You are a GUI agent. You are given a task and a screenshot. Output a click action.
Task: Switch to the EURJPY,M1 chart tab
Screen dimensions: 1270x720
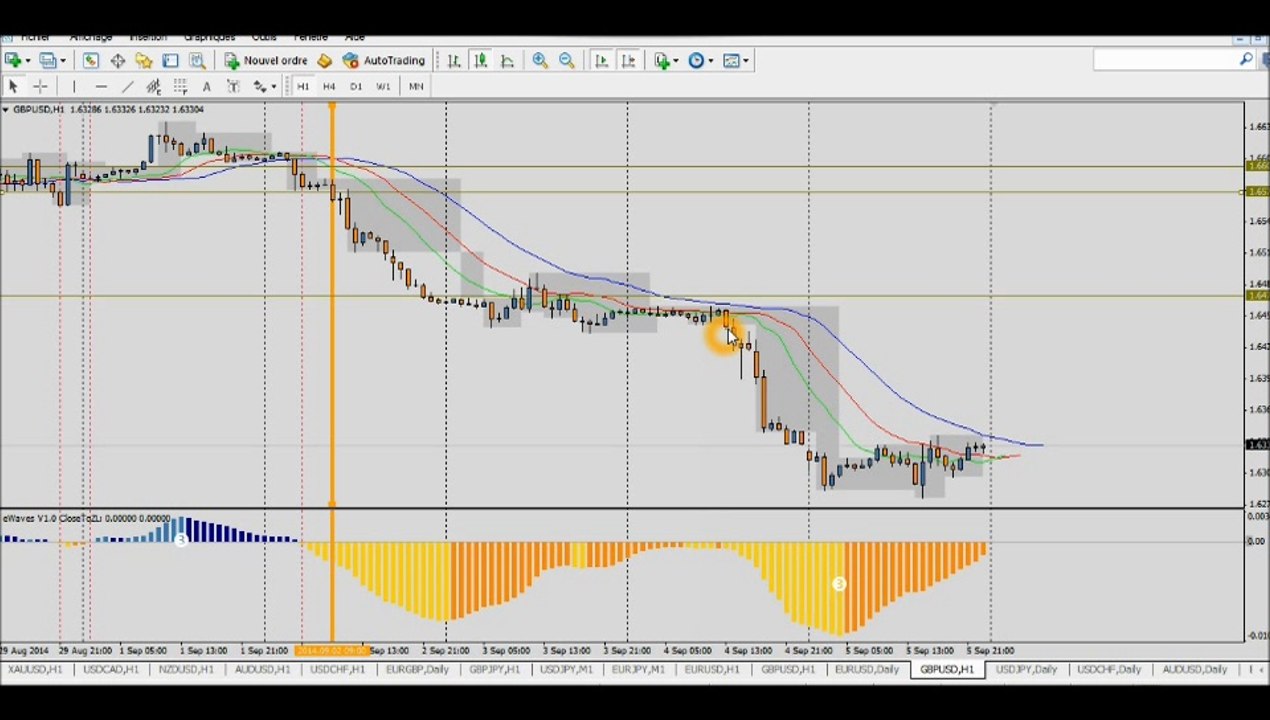(638, 669)
